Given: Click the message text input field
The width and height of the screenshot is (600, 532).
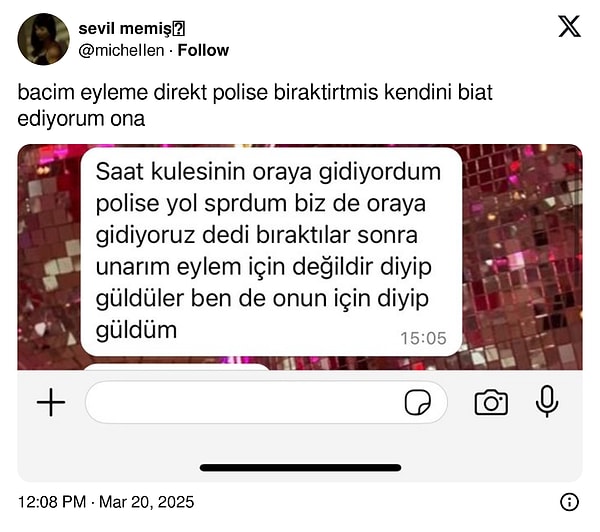Looking at the screenshot, I should click(266, 402).
